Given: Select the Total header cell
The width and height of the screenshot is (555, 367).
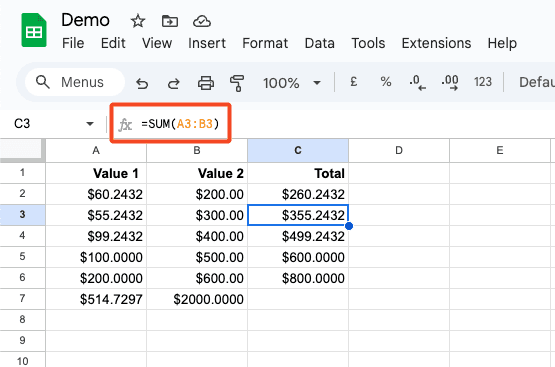Looking at the screenshot, I should [x=298, y=173].
